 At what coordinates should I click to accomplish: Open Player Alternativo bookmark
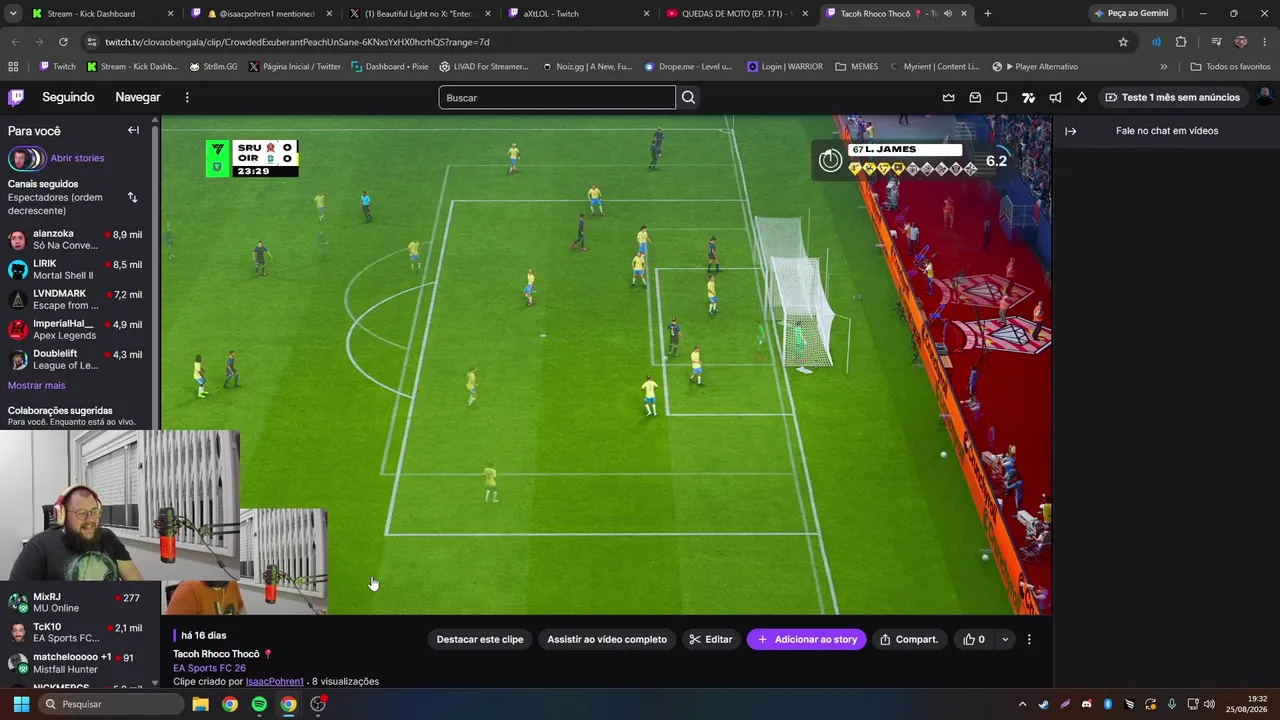[1035, 67]
